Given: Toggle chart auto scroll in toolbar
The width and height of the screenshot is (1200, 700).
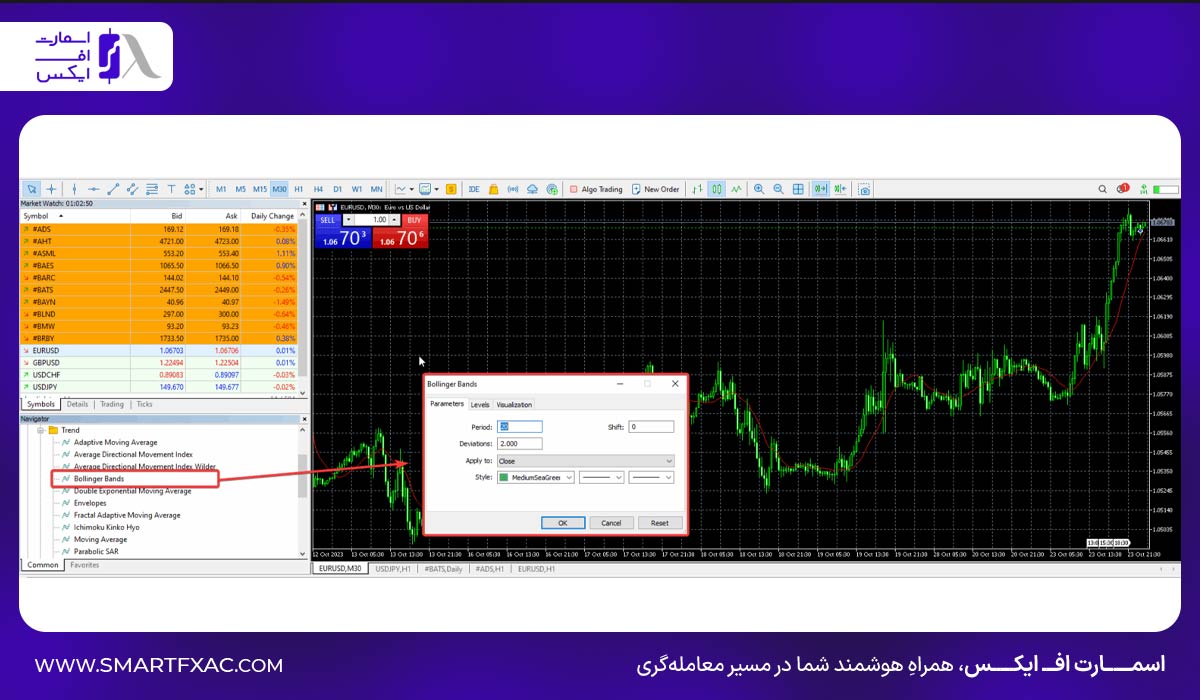Looking at the screenshot, I should point(819,189).
